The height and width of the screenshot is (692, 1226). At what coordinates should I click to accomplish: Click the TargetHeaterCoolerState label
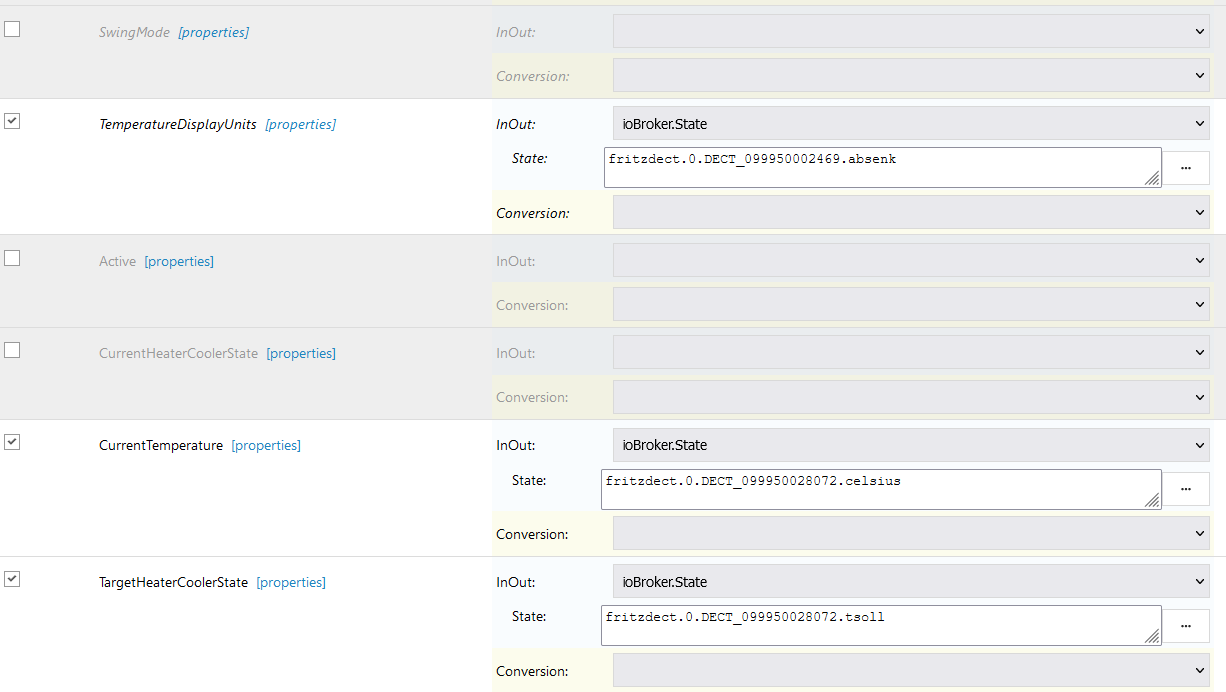click(x=173, y=582)
